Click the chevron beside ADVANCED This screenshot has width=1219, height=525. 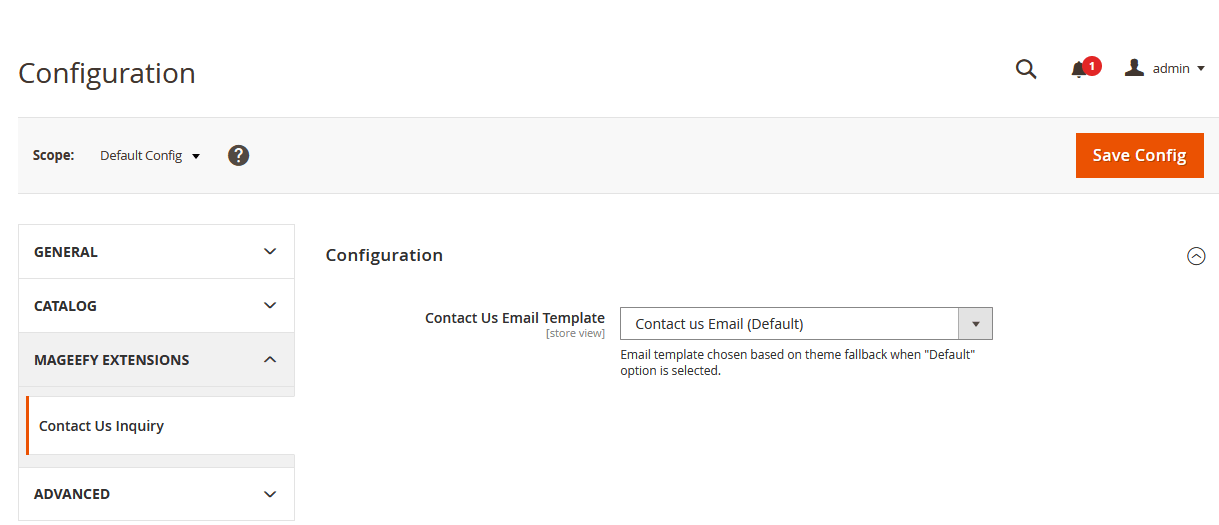[x=270, y=494]
